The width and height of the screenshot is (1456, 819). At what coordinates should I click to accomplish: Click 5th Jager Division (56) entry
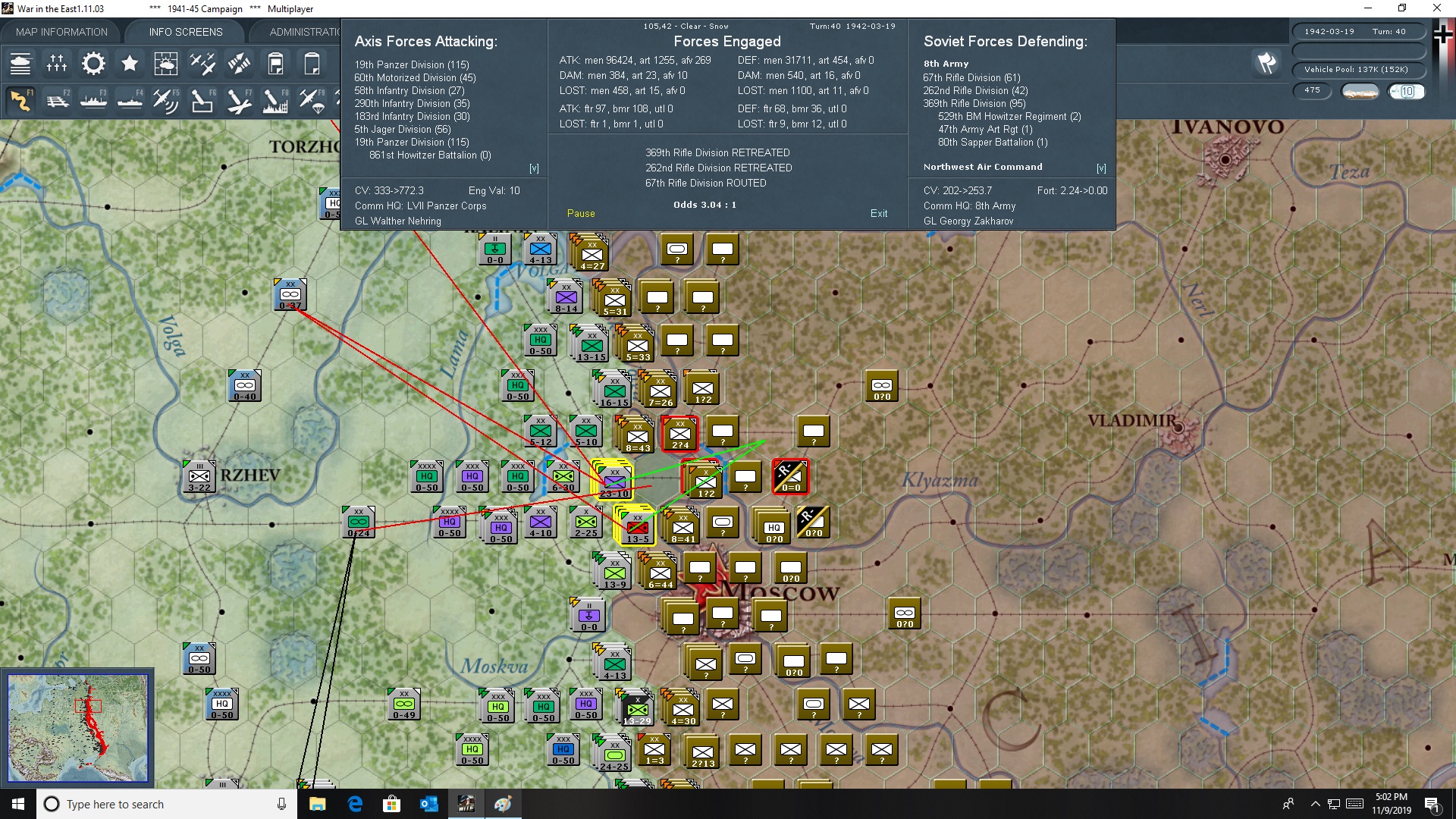[x=403, y=129]
